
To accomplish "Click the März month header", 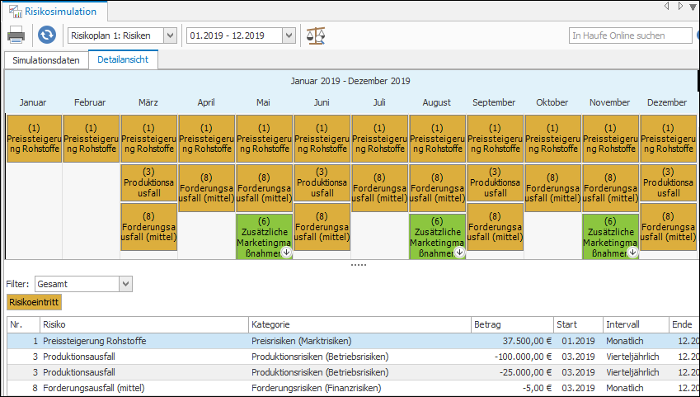I will tap(148, 103).
